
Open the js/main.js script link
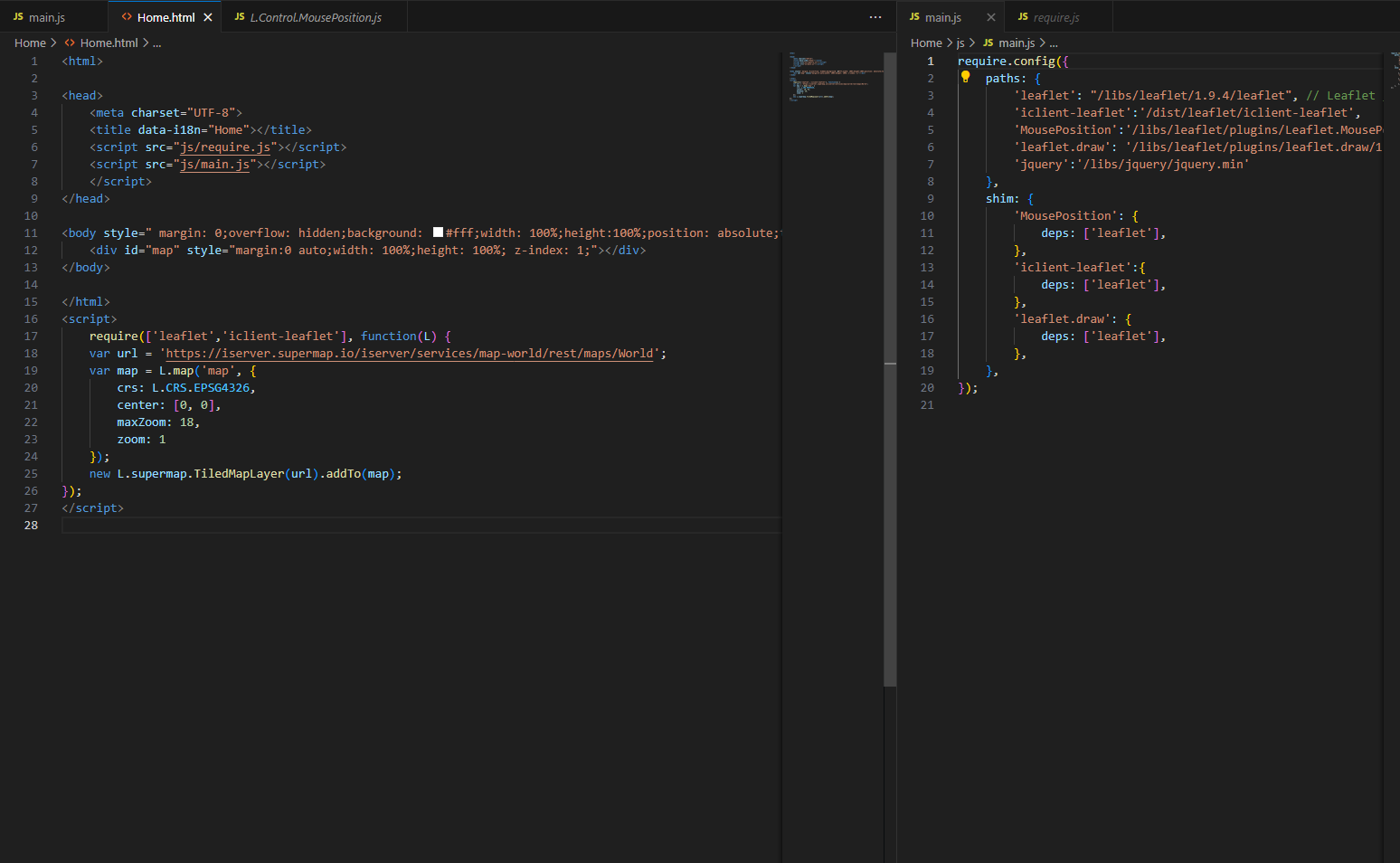click(x=214, y=164)
